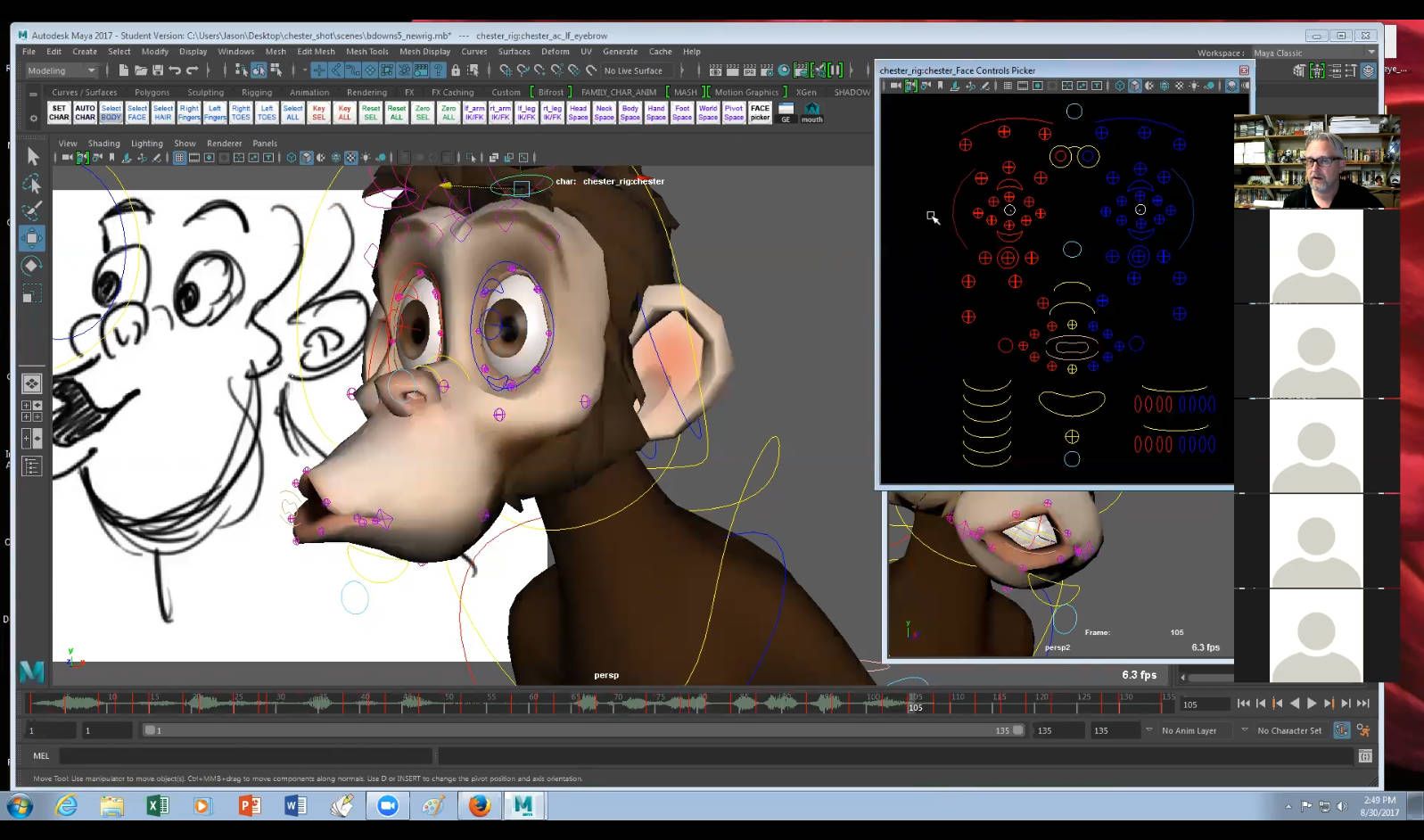Viewport: 1424px width, 840px height.
Task: Click the Play forwards button
Action: 1312,704
